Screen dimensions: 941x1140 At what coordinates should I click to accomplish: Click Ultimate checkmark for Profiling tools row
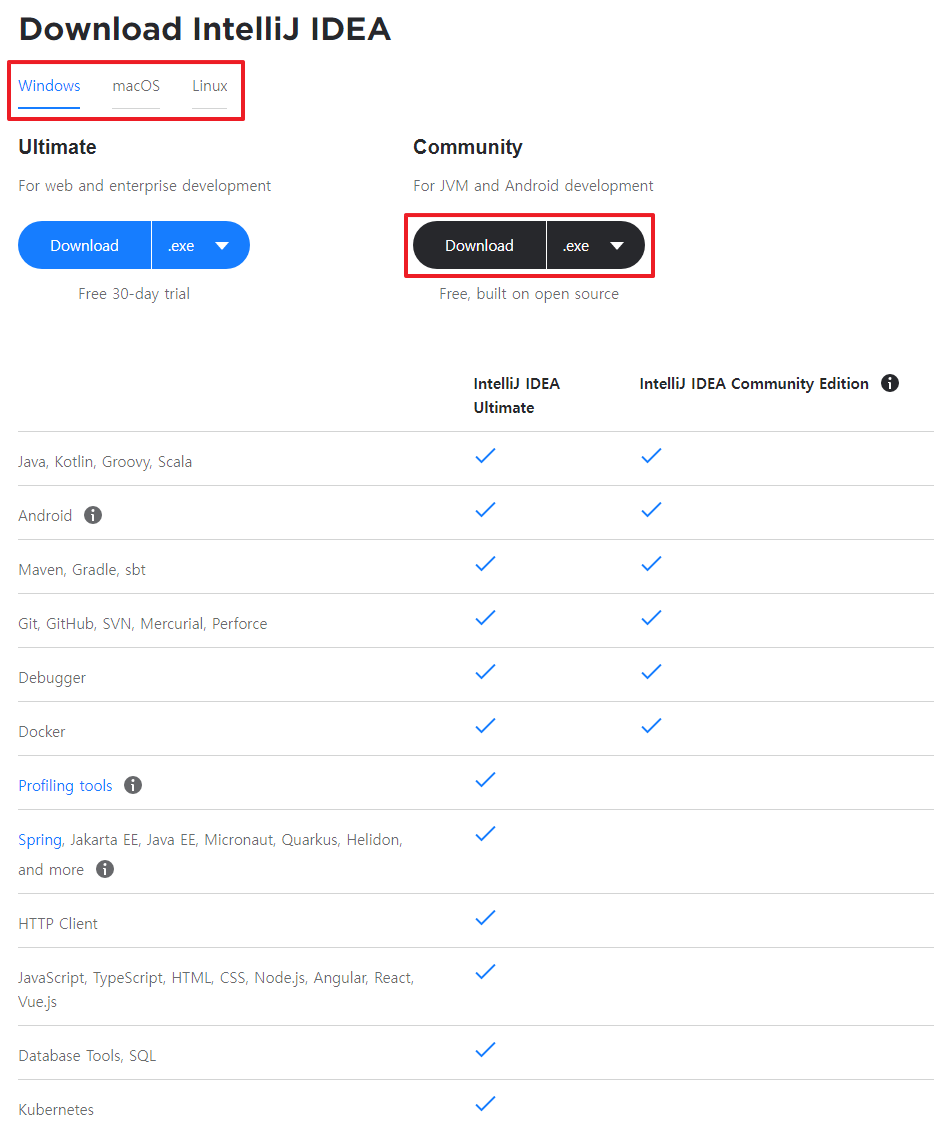click(x=485, y=779)
